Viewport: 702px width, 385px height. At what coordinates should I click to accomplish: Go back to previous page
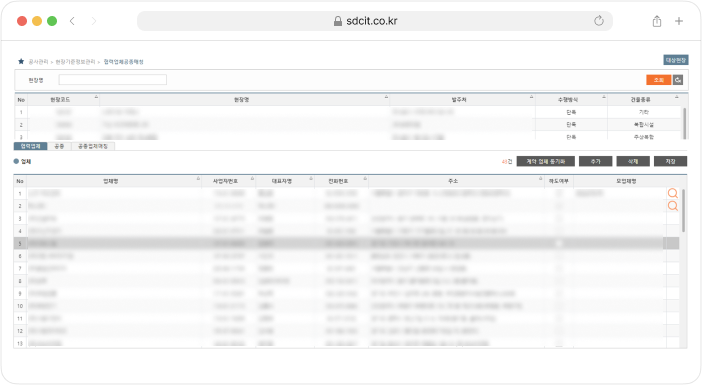[72, 21]
